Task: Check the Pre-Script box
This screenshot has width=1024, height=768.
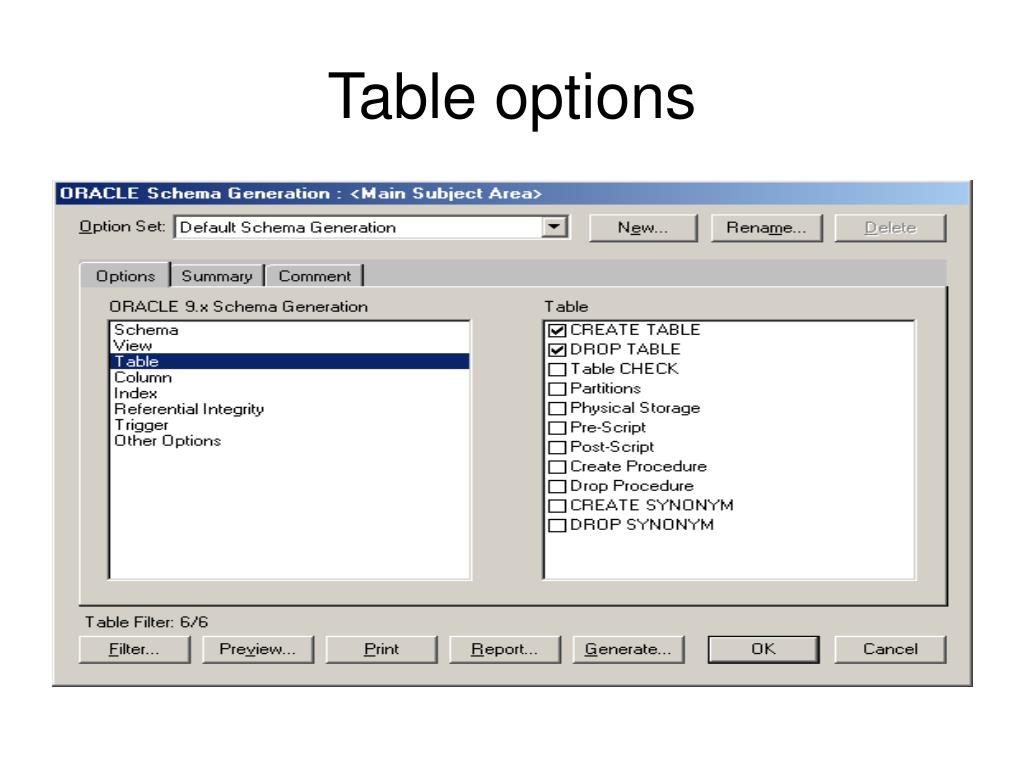Action: (x=557, y=428)
